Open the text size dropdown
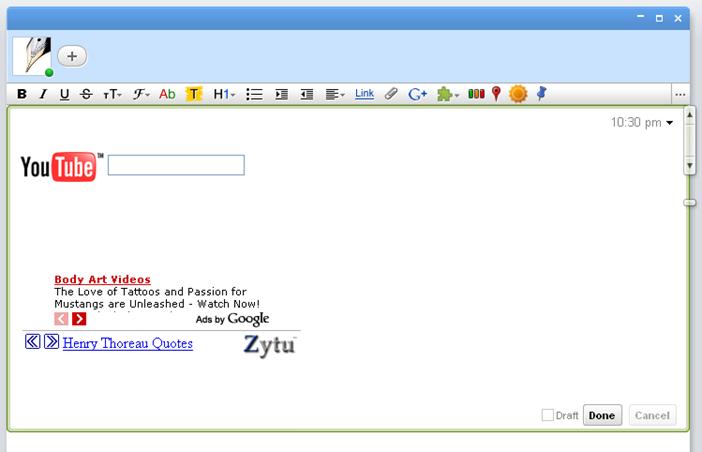702x452 pixels. 112,94
